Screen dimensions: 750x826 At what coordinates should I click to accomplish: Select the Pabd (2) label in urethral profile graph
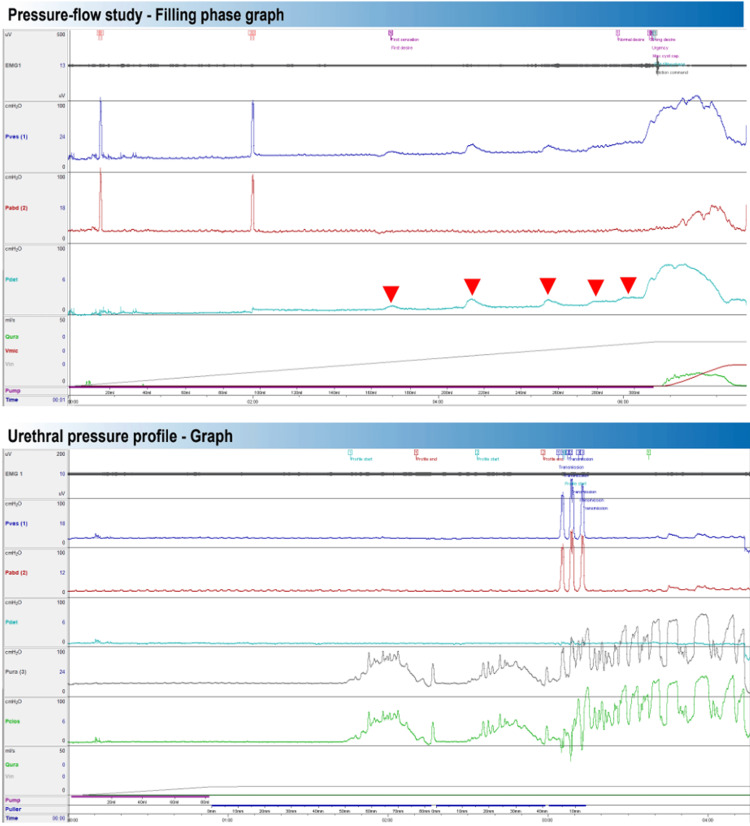16,573
